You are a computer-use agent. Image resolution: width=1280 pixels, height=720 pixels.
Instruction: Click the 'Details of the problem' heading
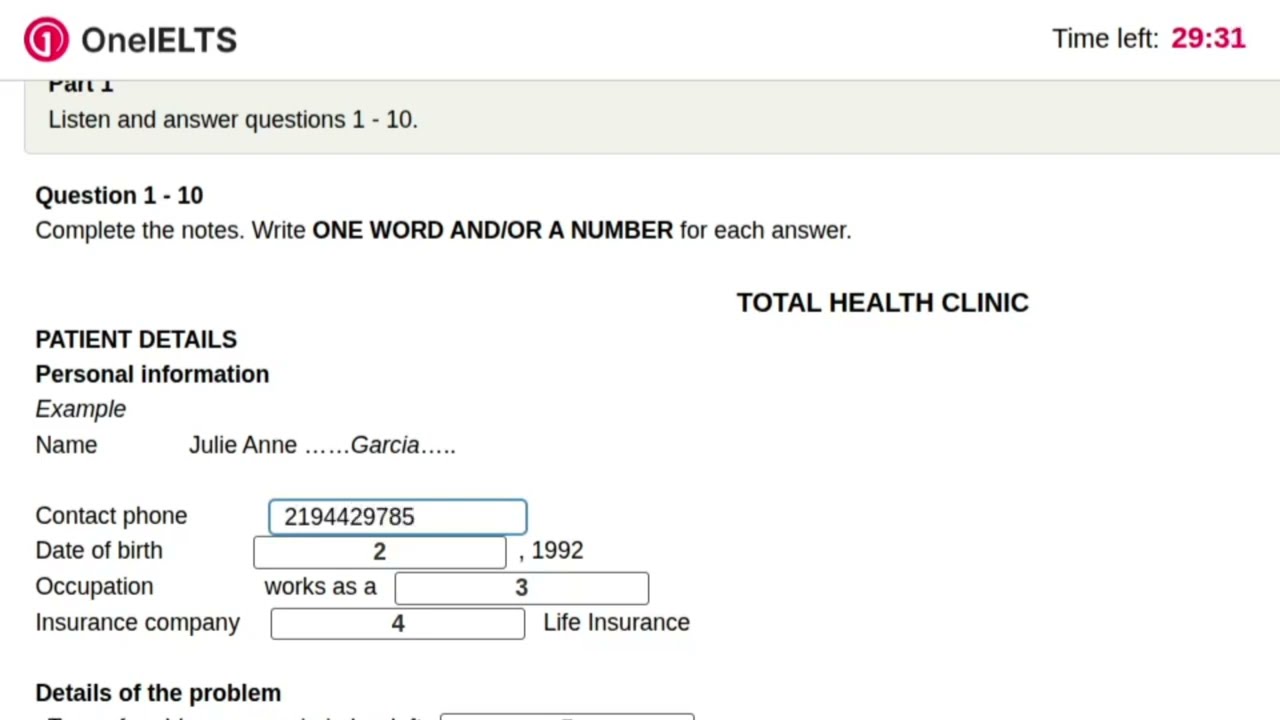coord(158,693)
